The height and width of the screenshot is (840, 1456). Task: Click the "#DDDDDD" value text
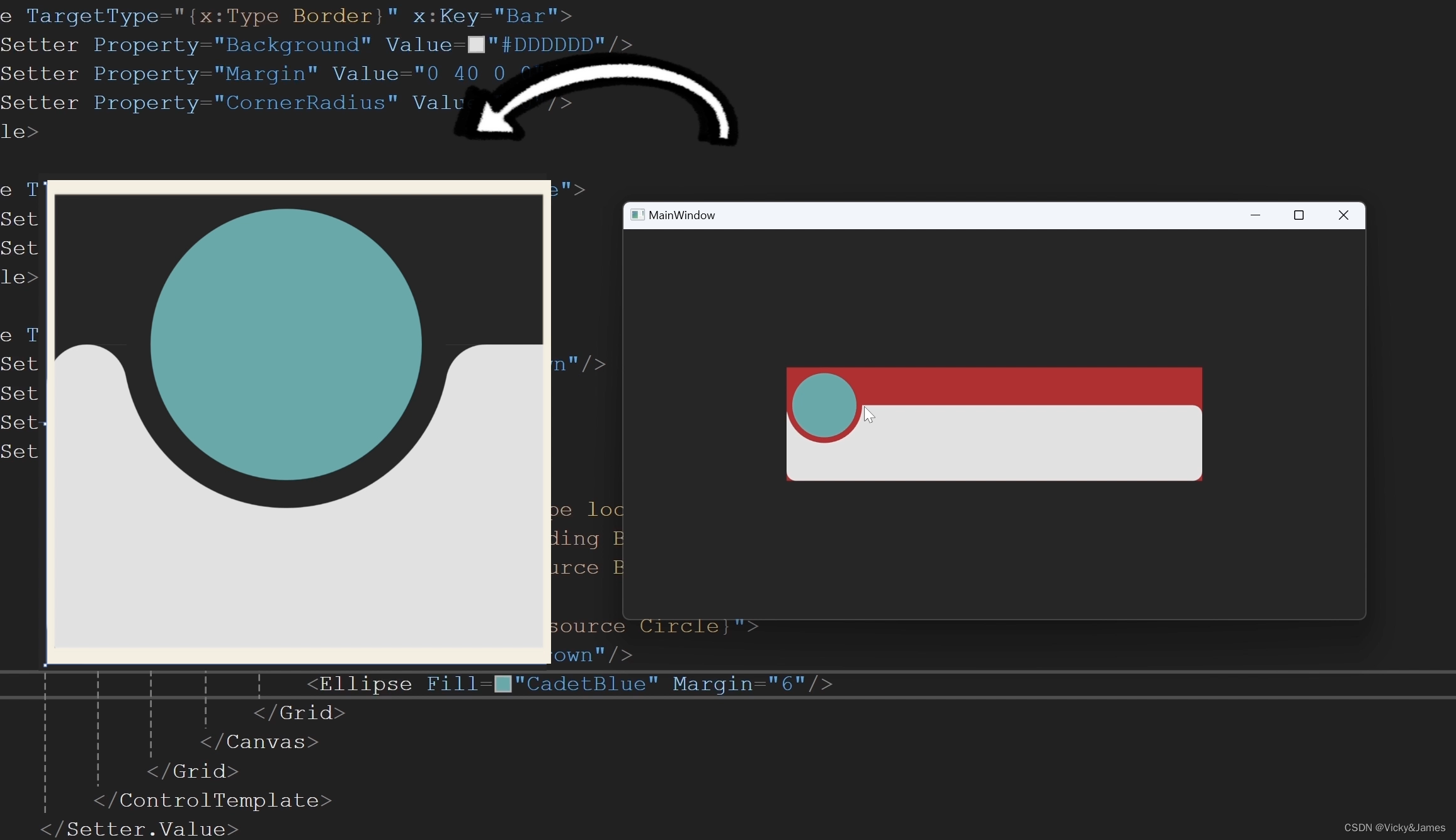click(547, 45)
